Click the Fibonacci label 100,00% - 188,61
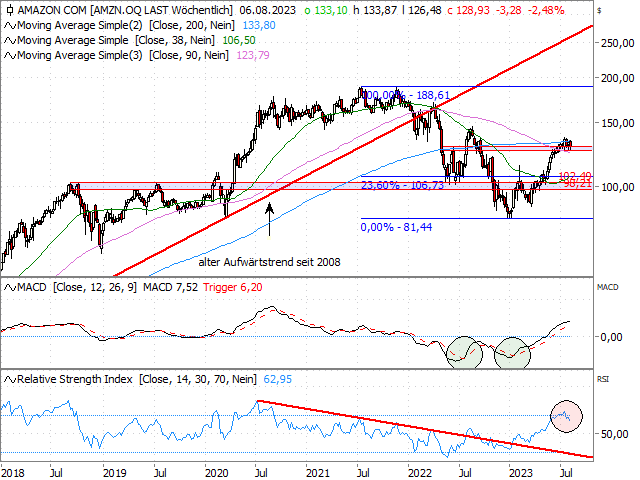The image size is (640, 480). (x=406, y=96)
